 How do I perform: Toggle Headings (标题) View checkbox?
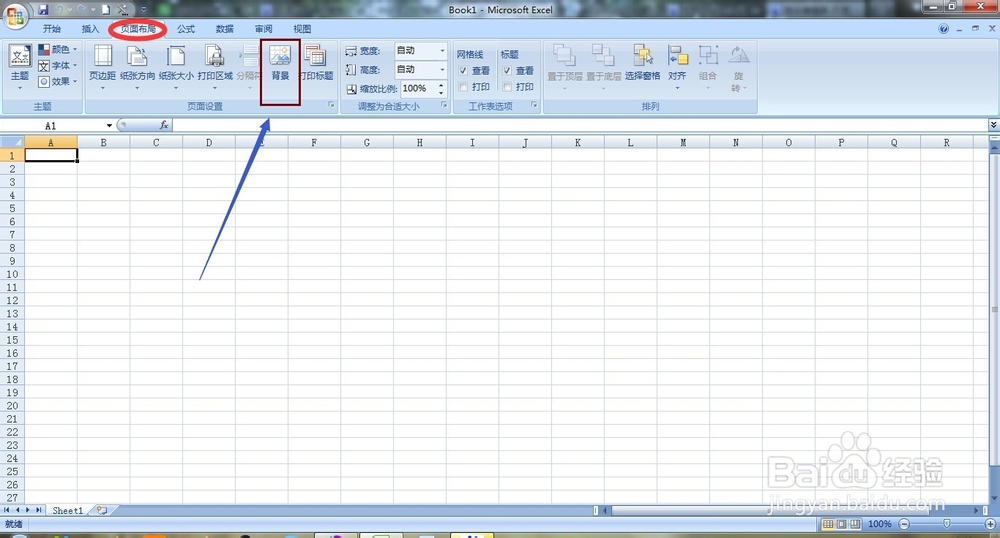coord(507,70)
